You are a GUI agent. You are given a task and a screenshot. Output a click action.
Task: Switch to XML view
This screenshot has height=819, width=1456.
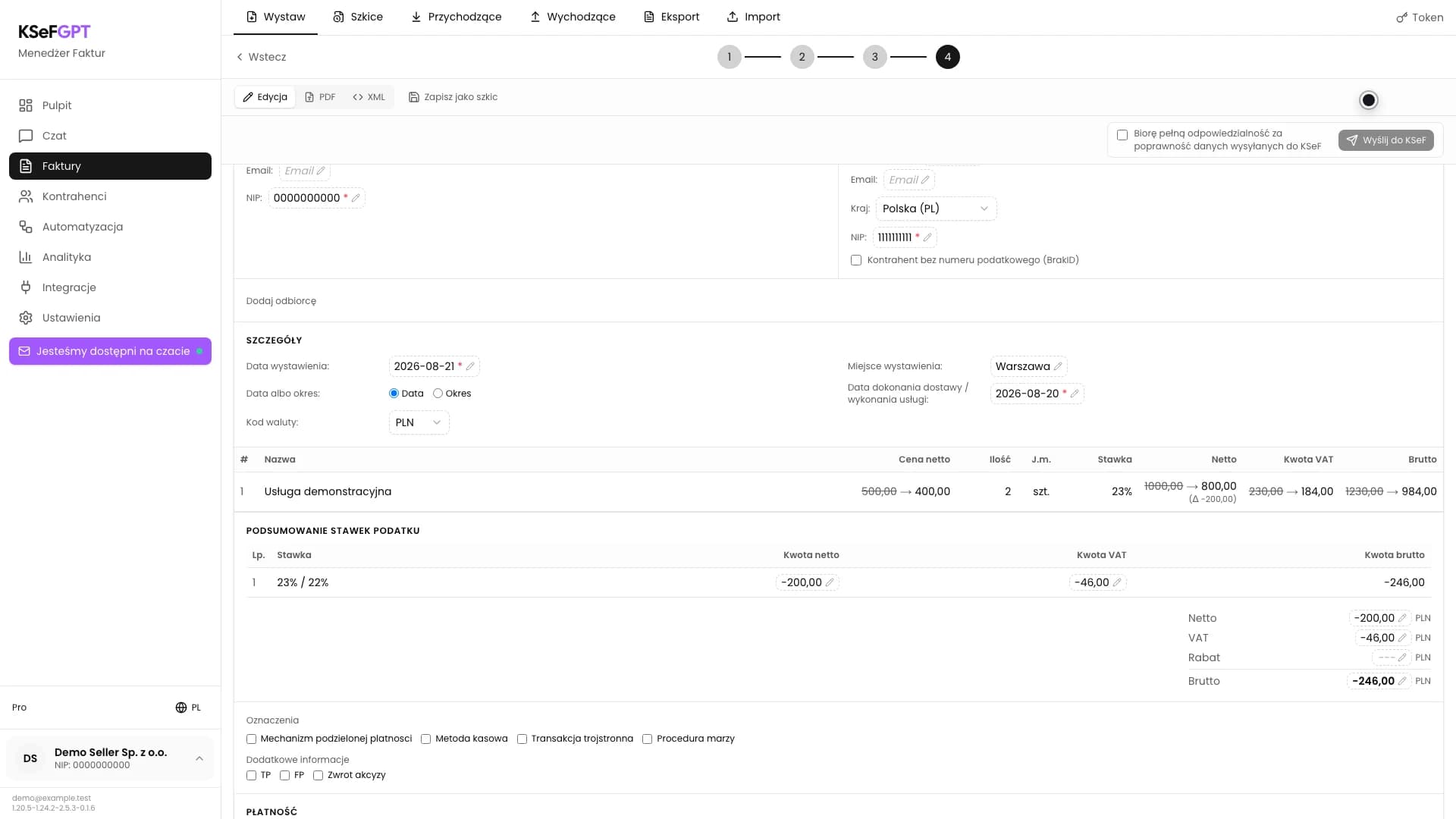[x=369, y=97]
